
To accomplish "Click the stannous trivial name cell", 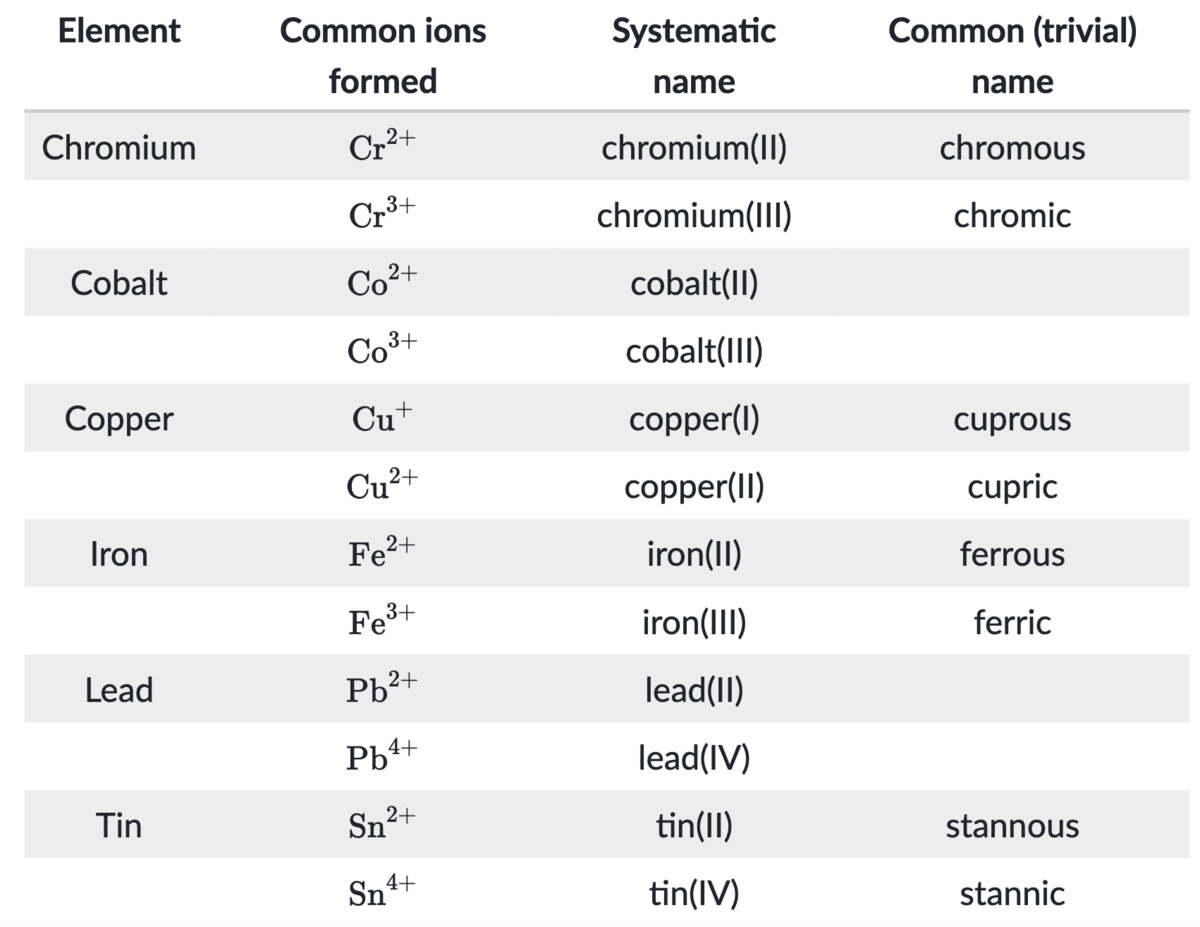I will coord(1012,826).
